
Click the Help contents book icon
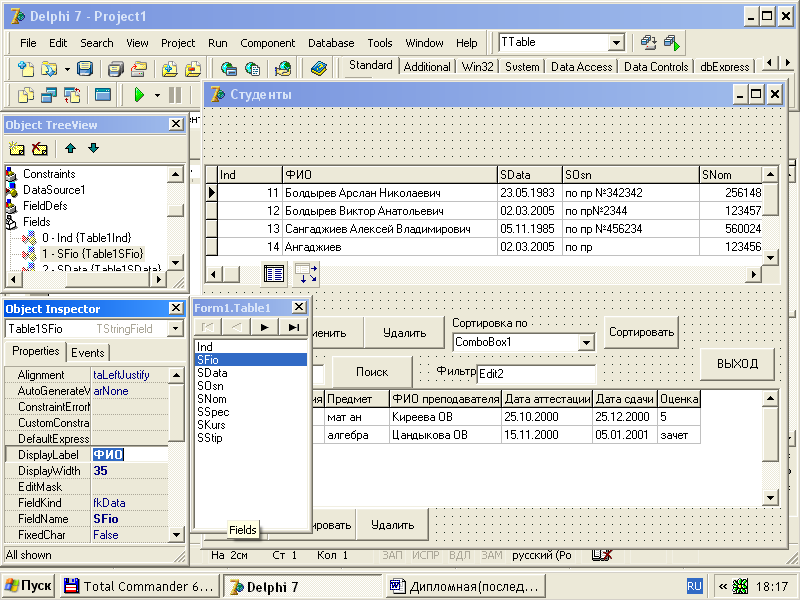tap(319, 68)
